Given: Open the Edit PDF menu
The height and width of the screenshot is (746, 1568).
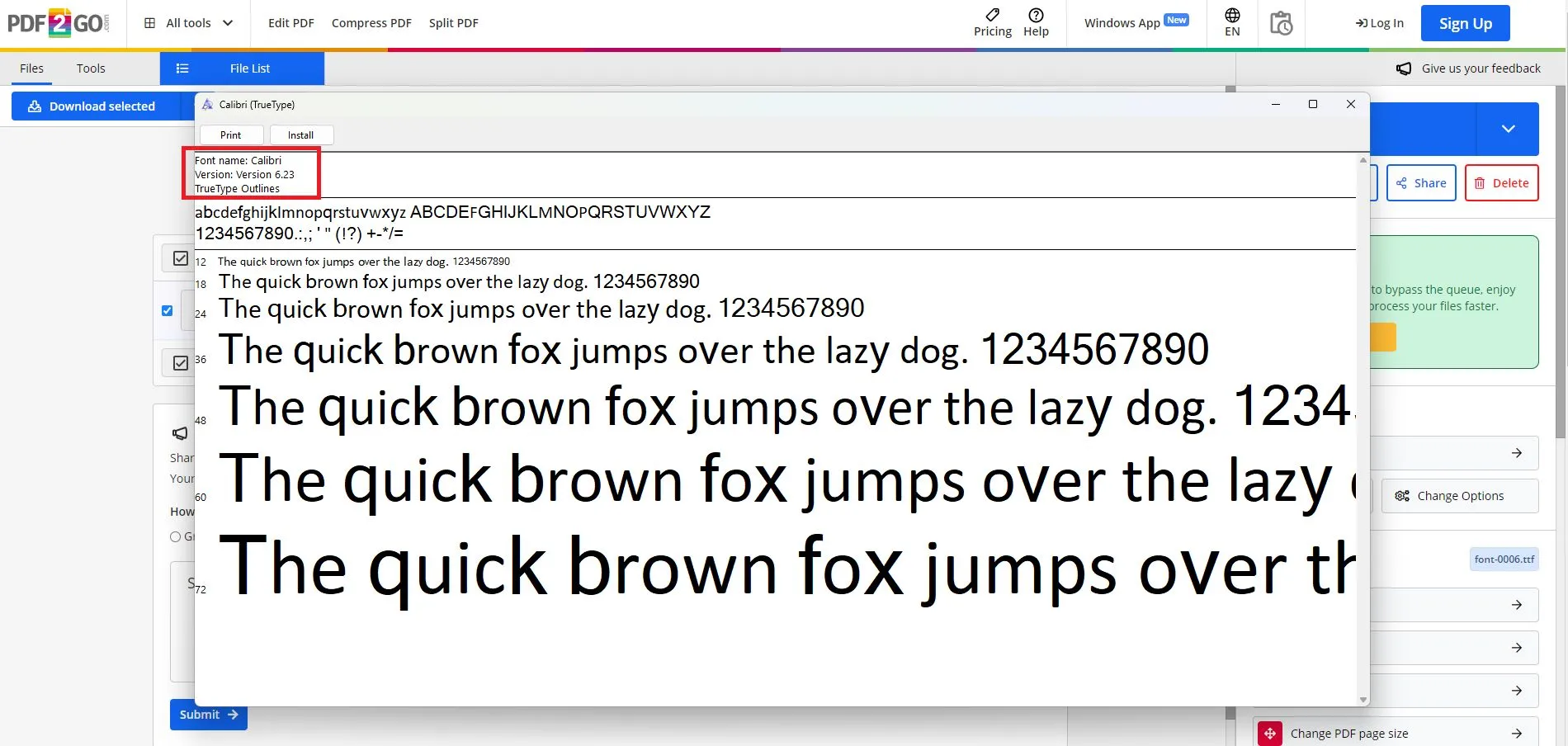Looking at the screenshot, I should [290, 22].
